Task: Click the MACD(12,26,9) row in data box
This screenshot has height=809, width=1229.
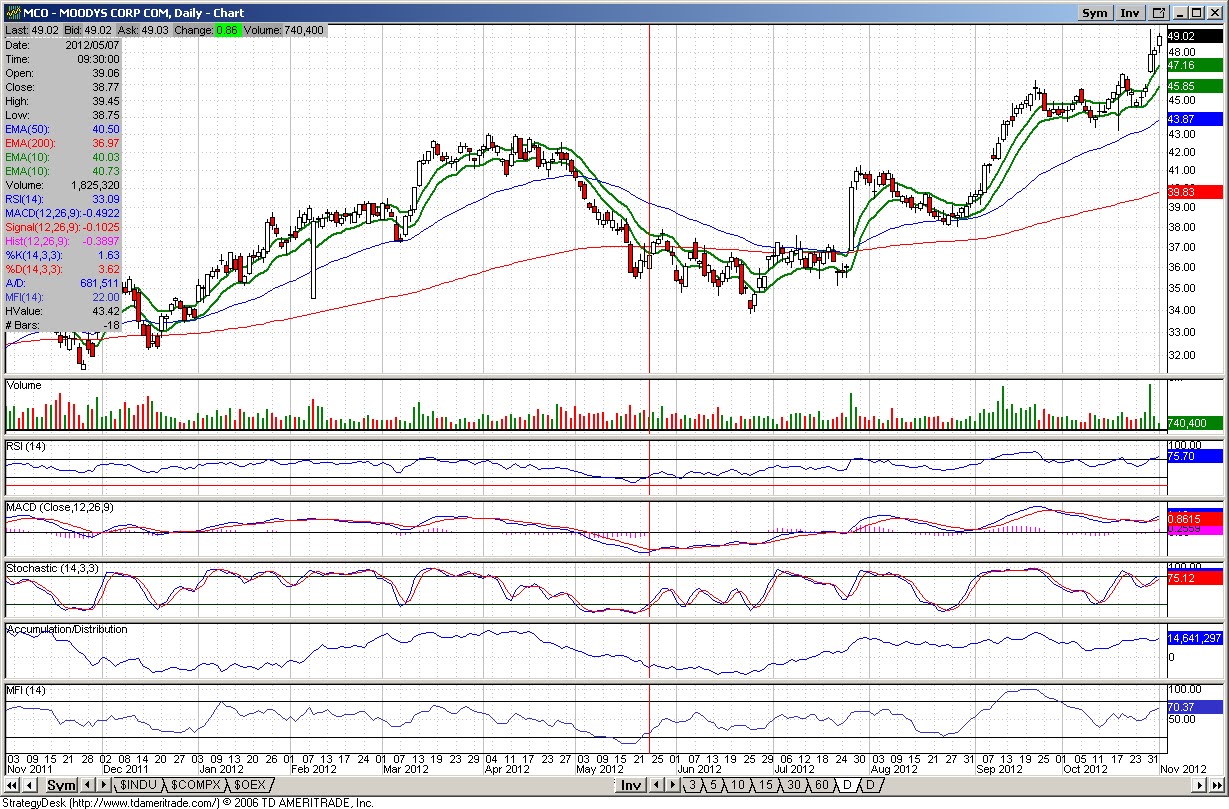Action: tap(62, 213)
